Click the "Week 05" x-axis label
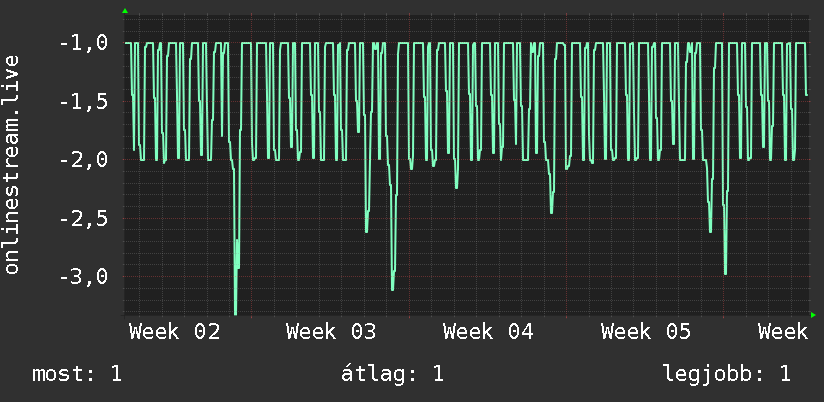This screenshot has width=824, height=402. (x=646, y=332)
